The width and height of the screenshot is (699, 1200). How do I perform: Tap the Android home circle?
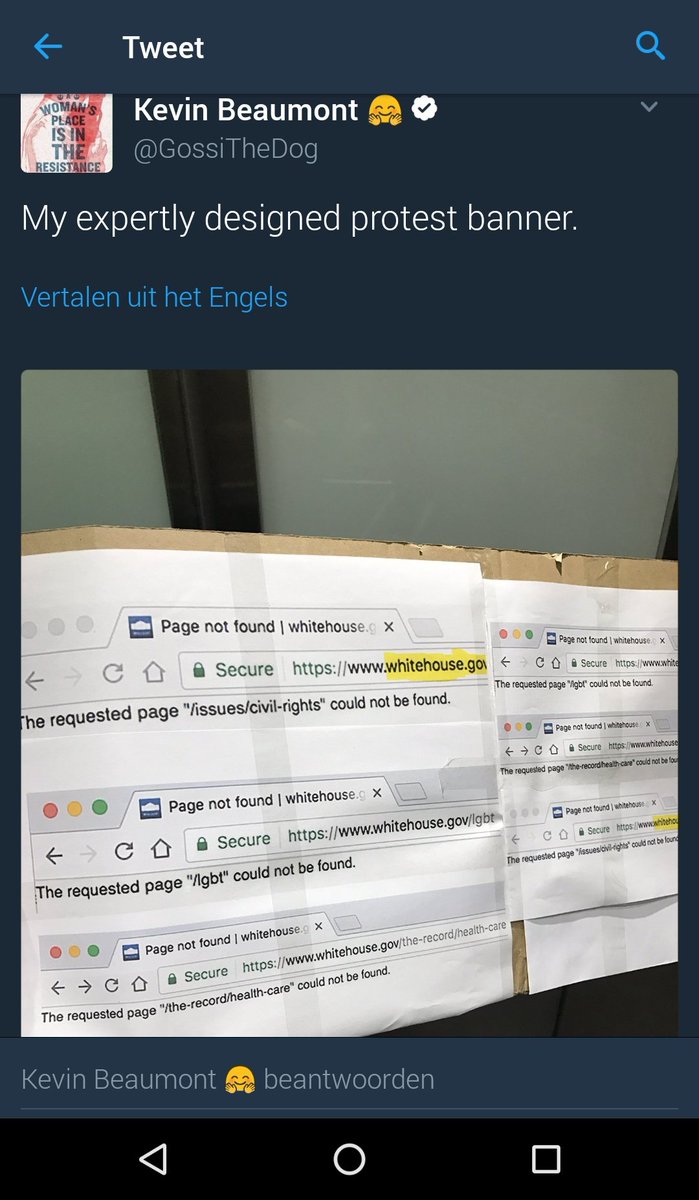349,1158
